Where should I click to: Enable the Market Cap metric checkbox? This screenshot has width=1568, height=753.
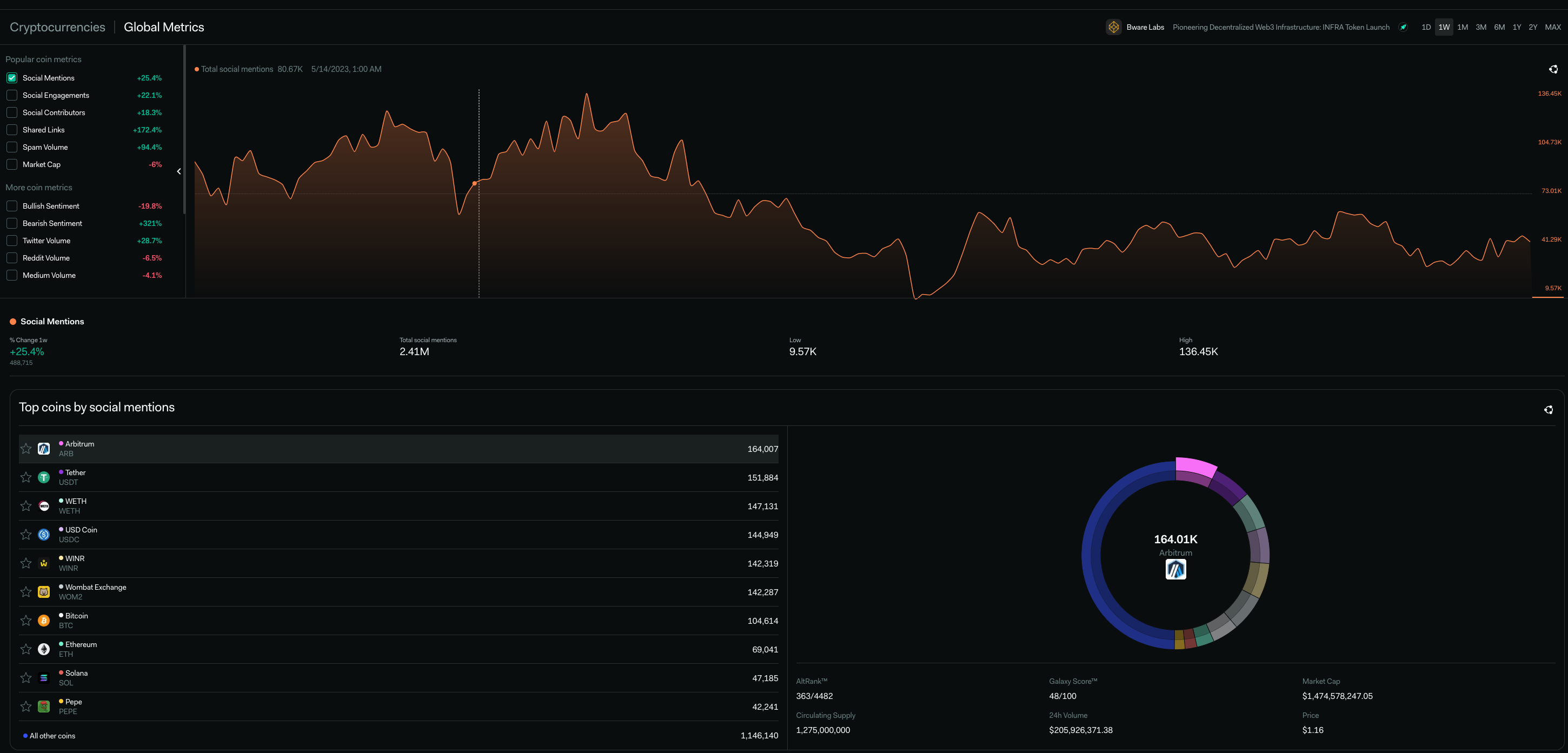tap(12, 164)
